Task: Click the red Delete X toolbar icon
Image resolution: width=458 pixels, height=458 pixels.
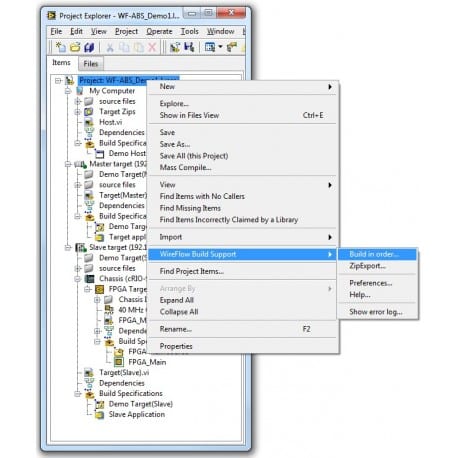Action: 152,47
